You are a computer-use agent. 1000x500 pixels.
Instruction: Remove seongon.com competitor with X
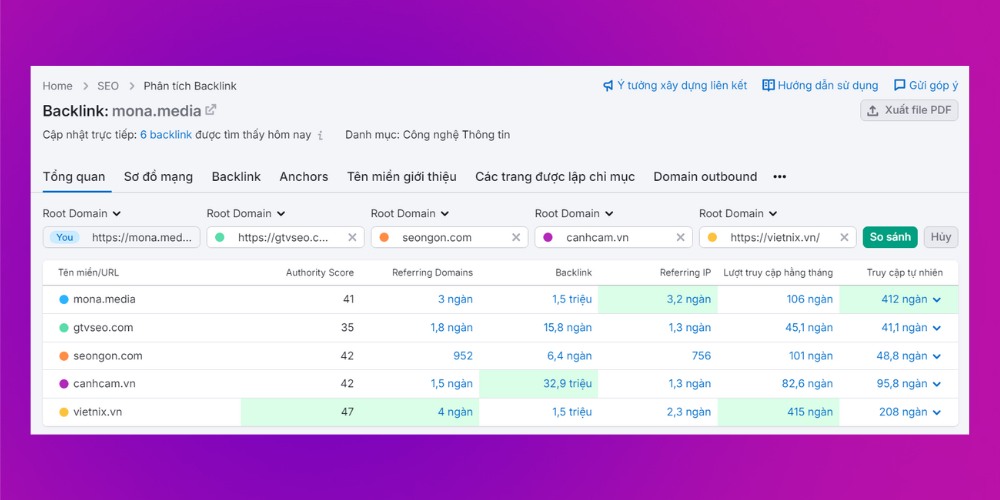(x=516, y=237)
